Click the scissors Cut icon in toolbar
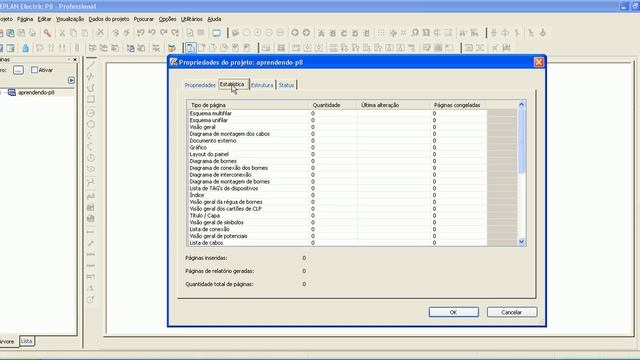Screen dimensions: 640x360 coord(62,33)
